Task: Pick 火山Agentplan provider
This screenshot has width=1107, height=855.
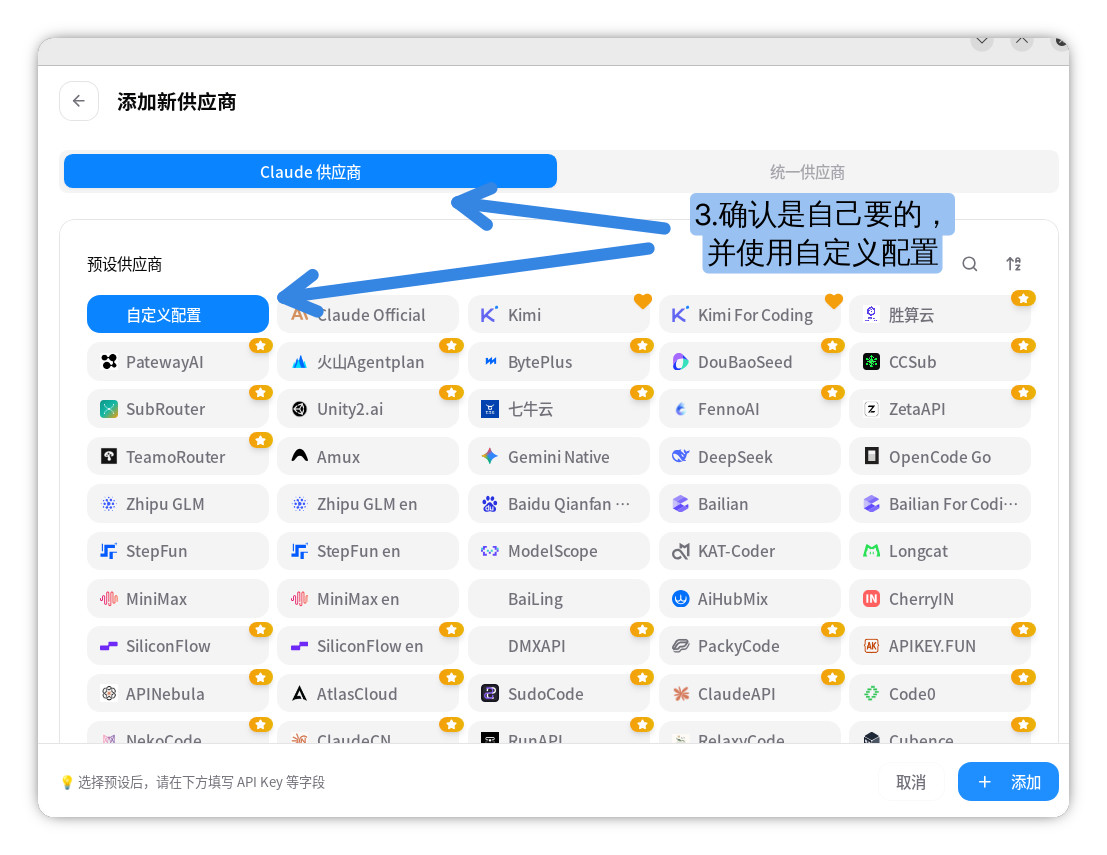Action: click(x=368, y=361)
